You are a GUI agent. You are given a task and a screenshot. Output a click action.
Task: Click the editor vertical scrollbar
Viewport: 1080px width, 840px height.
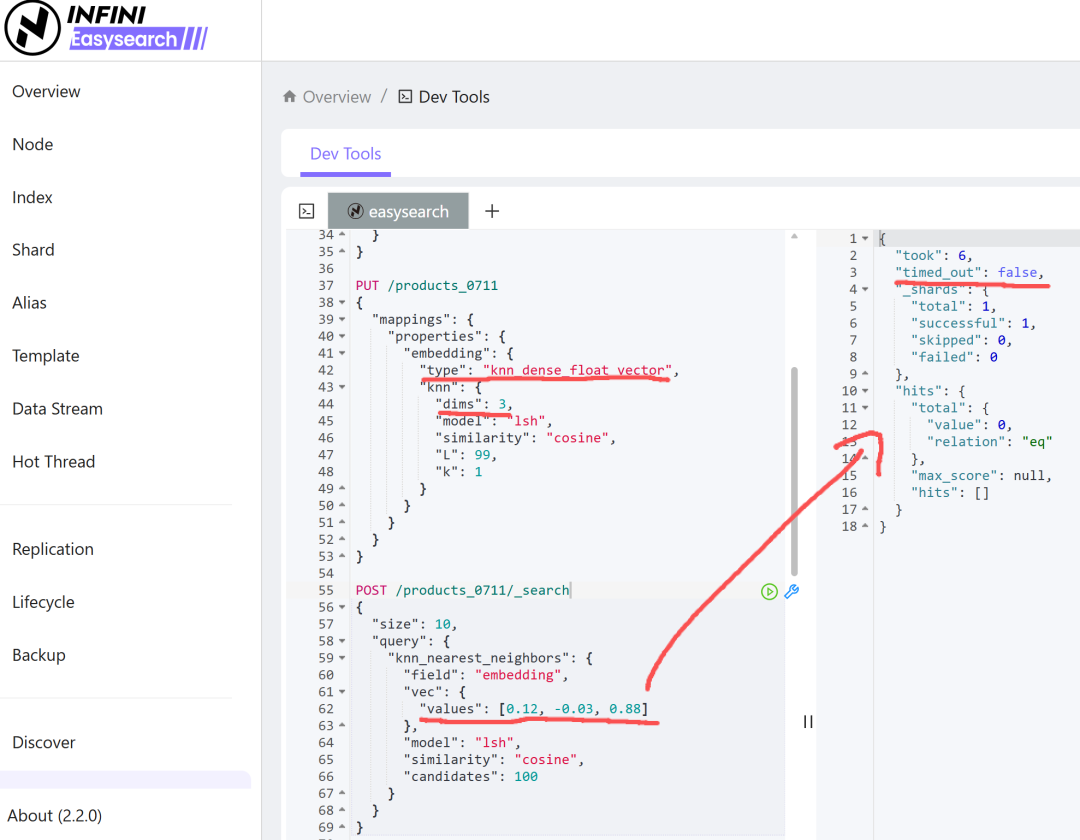pyautogui.click(x=794, y=472)
